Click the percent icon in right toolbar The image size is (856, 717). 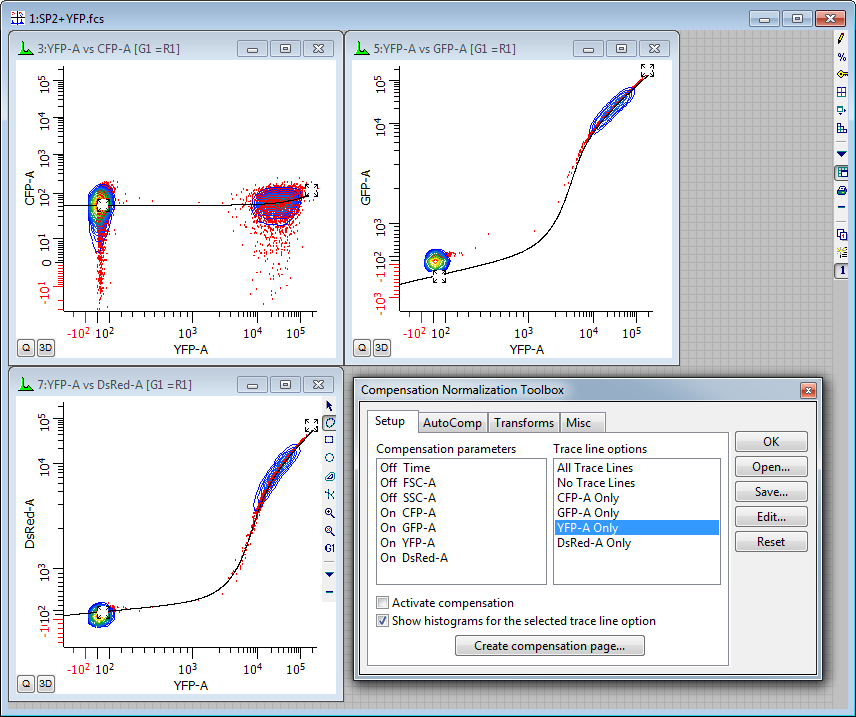click(x=842, y=57)
